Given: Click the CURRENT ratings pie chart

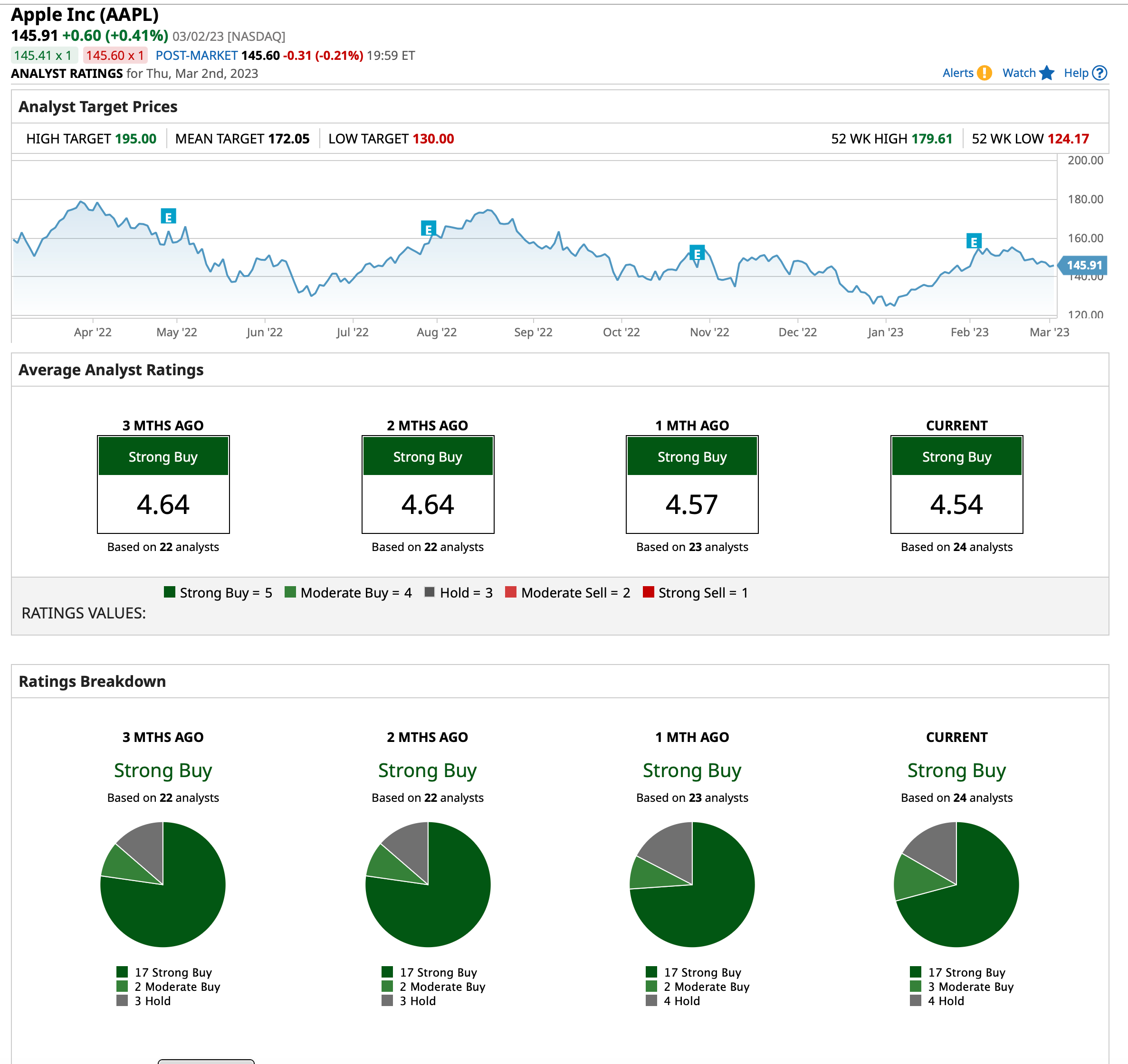Looking at the screenshot, I should [x=956, y=884].
